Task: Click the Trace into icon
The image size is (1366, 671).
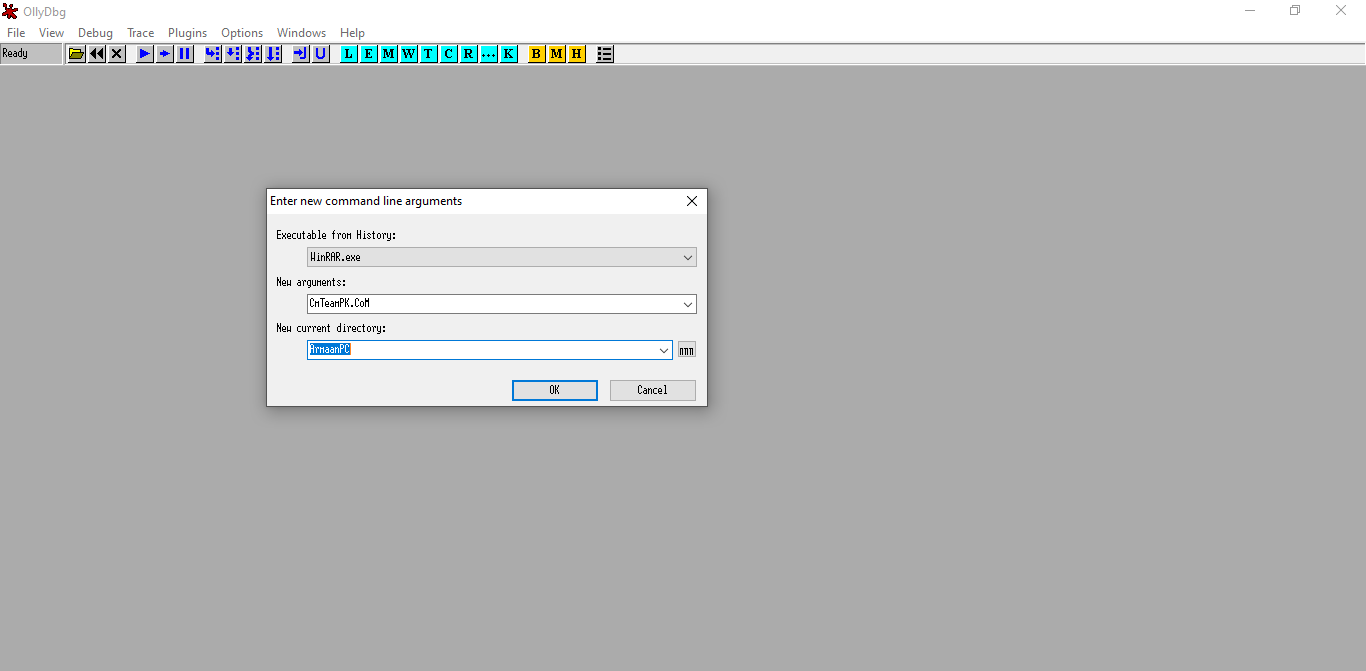Action: pos(253,54)
